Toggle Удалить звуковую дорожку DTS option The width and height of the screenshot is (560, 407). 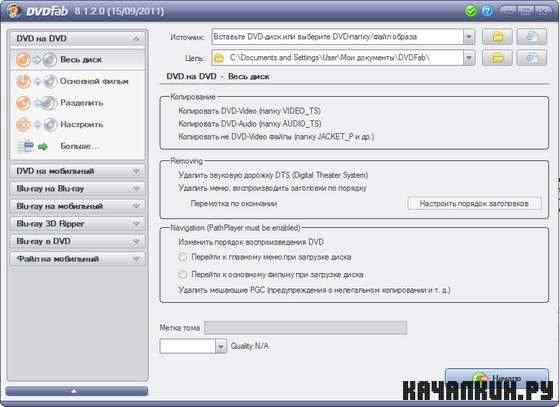pos(273,175)
